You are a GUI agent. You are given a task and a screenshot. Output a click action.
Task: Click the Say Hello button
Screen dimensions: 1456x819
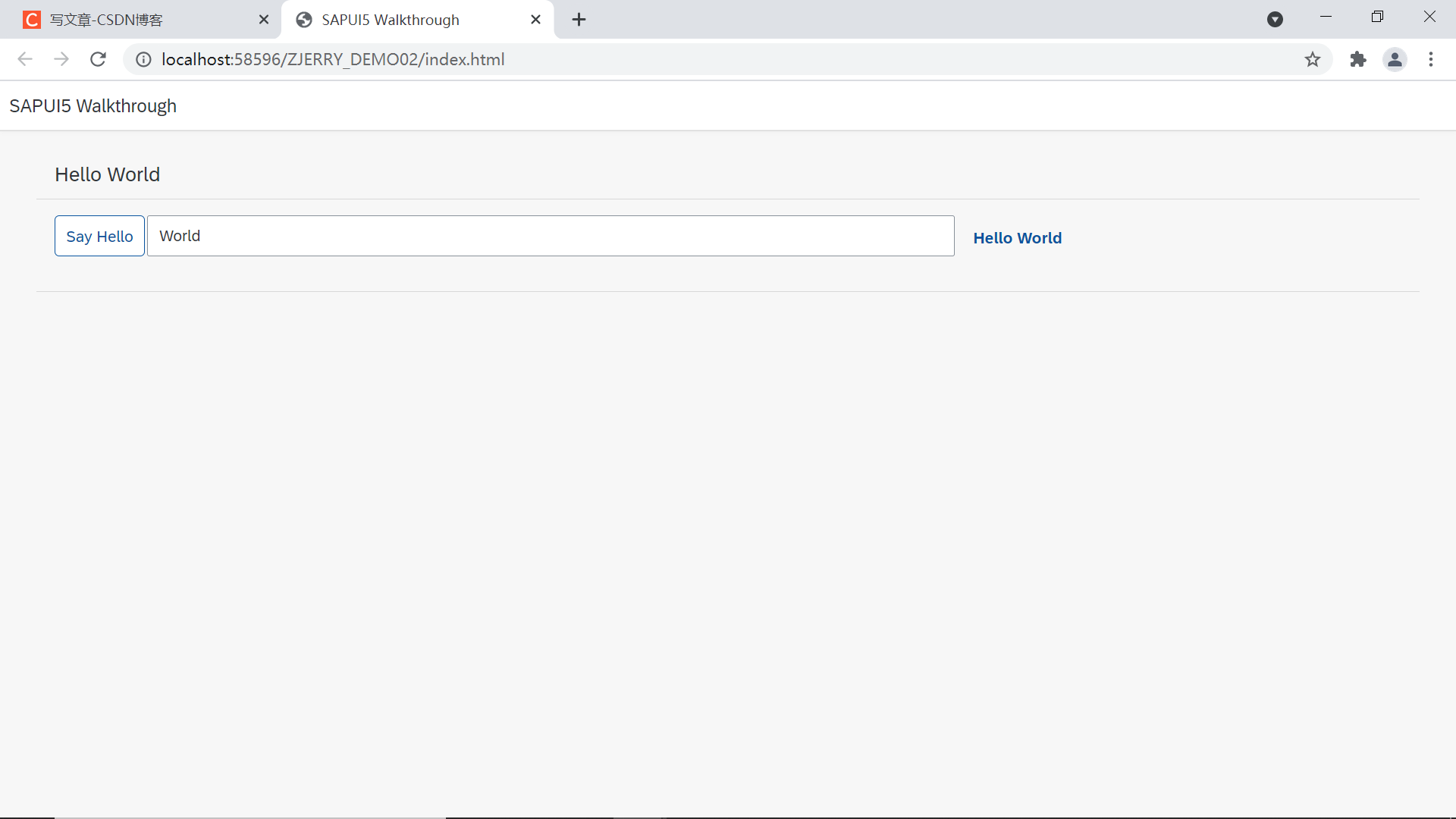click(x=99, y=237)
